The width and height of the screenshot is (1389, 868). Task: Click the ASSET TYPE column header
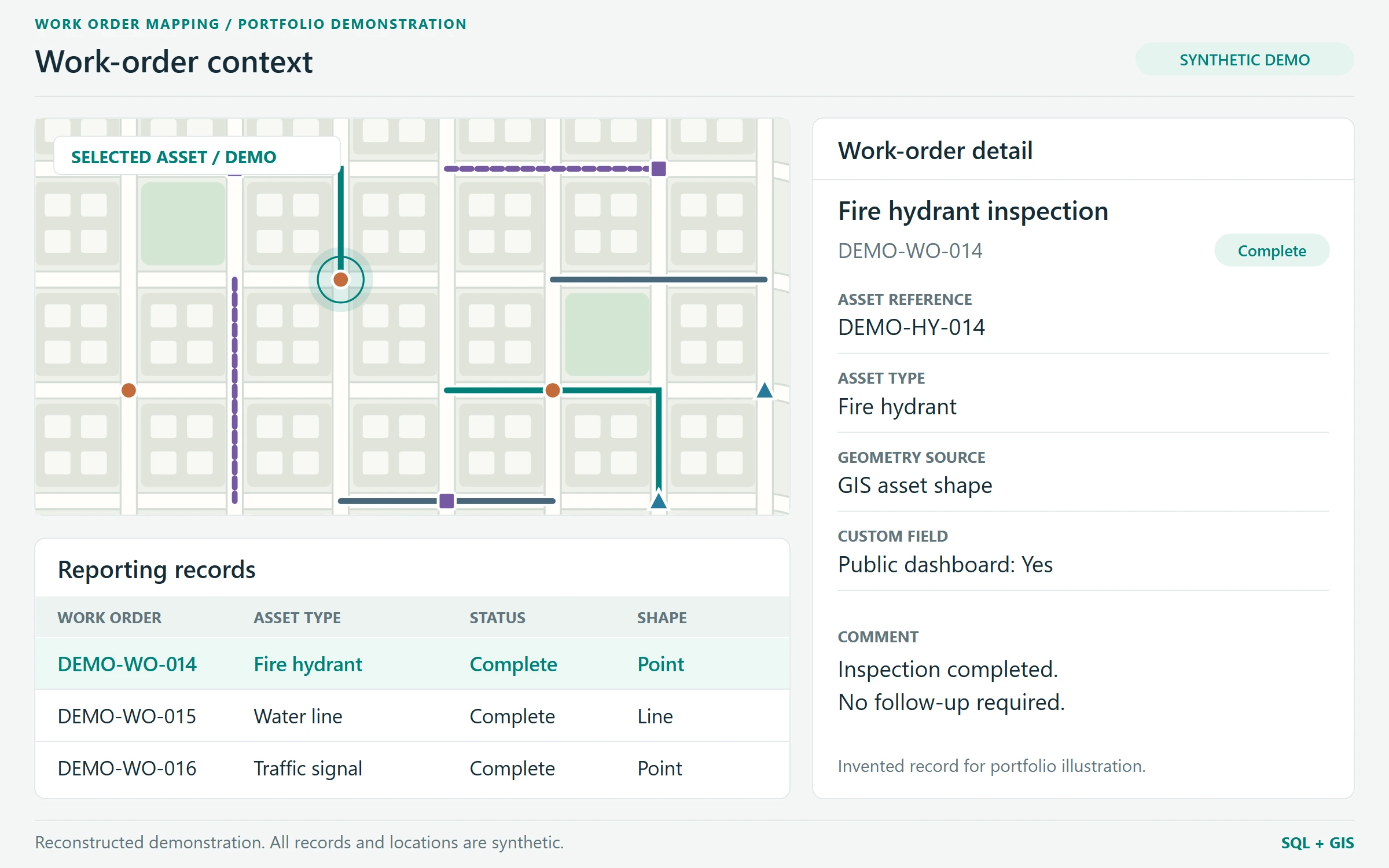(x=297, y=617)
